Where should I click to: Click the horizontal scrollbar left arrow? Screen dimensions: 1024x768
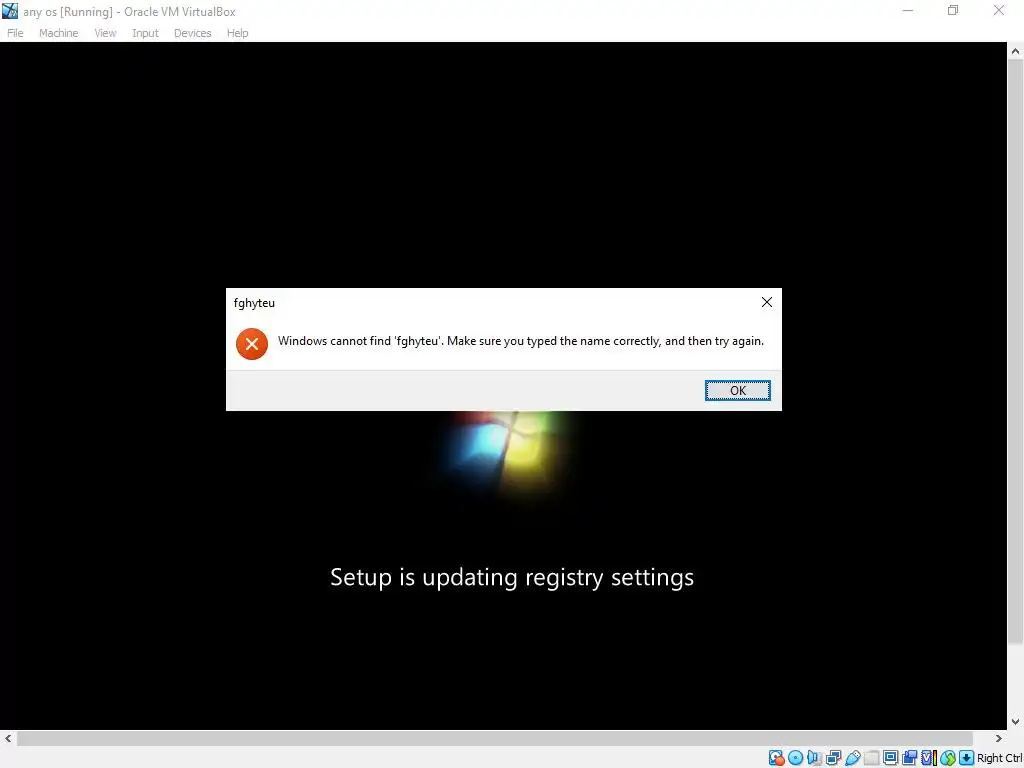click(x=8, y=738)
